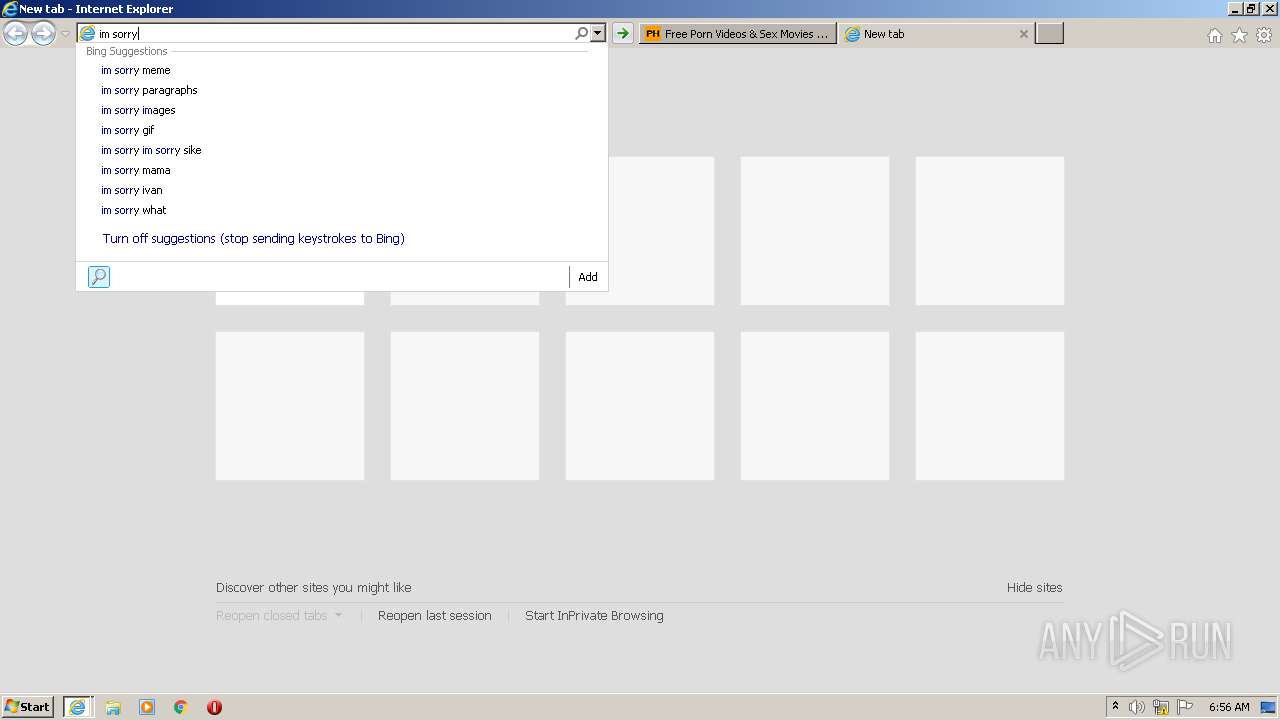
Task: Click the Action Center flag icon
Action: (1185, 707)
